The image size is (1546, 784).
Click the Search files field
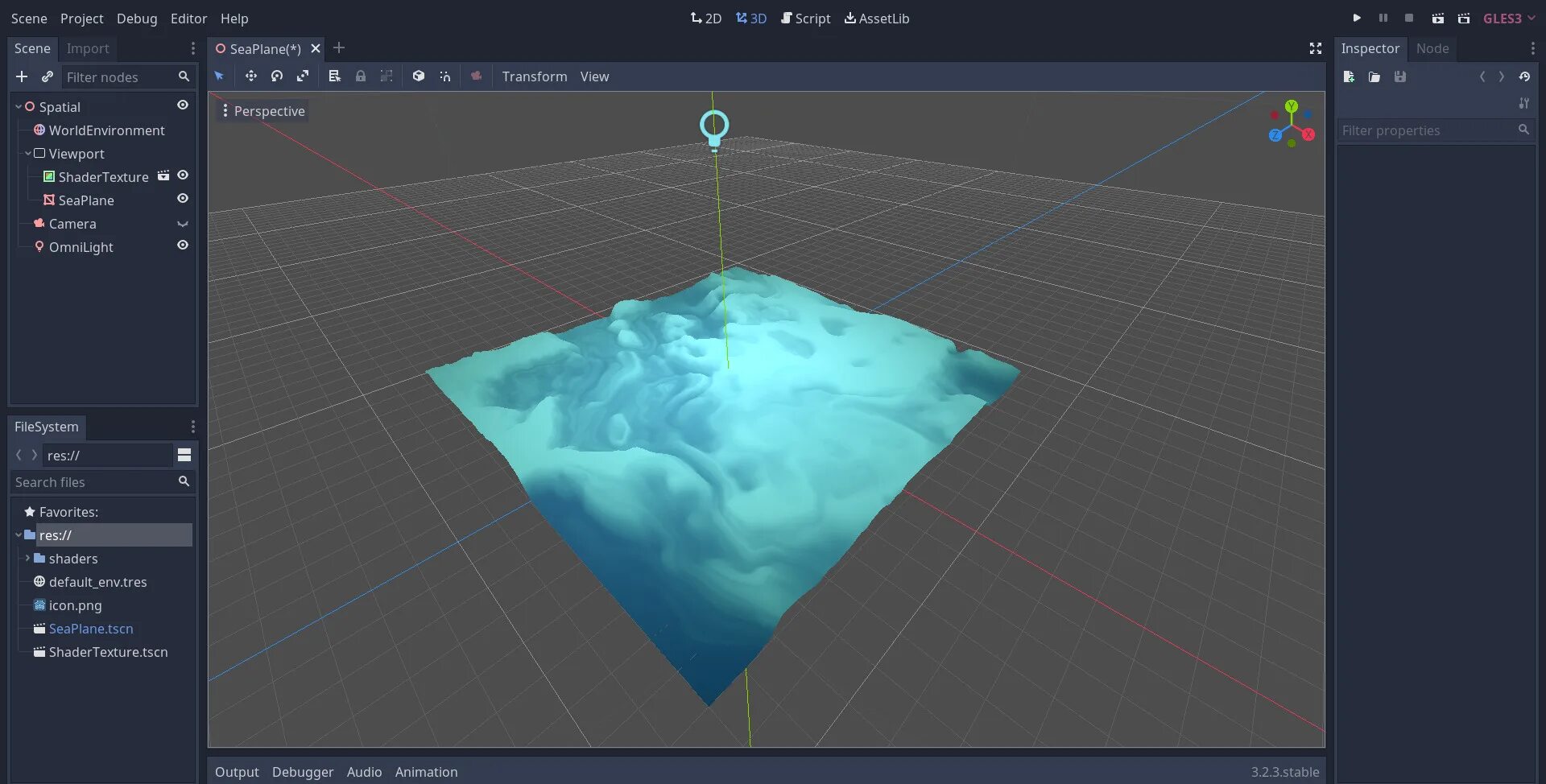pos(102,482)
